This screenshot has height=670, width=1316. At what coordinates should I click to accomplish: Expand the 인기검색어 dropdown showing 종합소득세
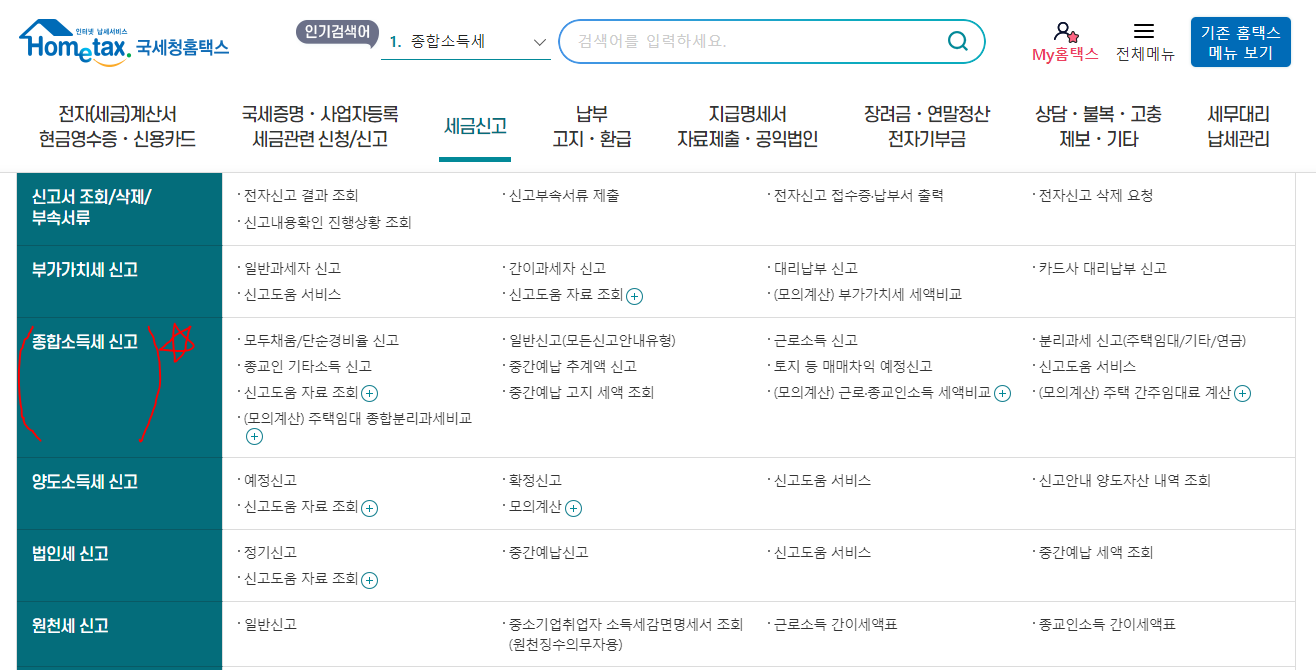(x=539, y=42)
